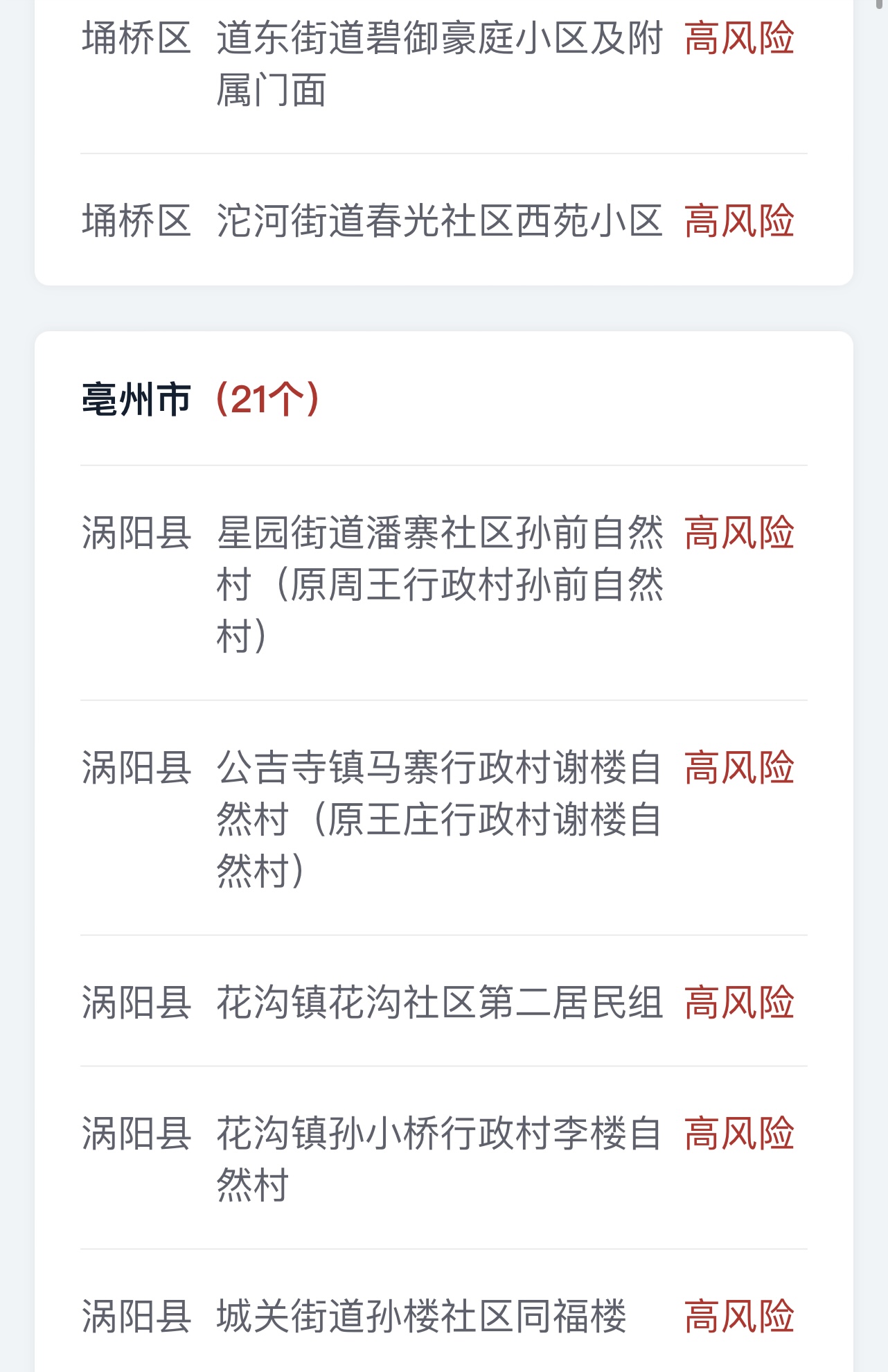Tap 高风险 label beside 道东街道碧御豪庭小区
Image resolution: width=888 pixels, height=1372 pixels.
tap(739, 37)
